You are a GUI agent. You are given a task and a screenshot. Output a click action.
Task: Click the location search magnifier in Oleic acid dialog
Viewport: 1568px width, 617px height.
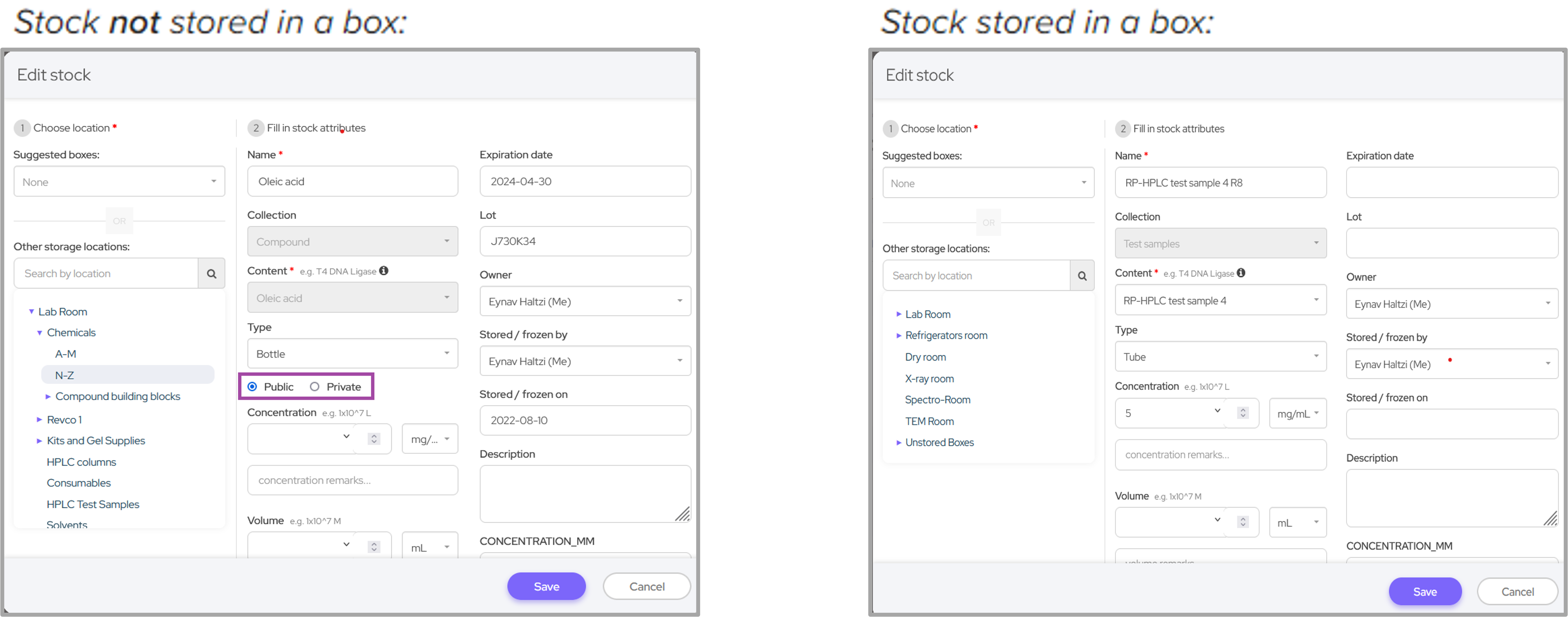pyautogui.click(x=211, y=274)
